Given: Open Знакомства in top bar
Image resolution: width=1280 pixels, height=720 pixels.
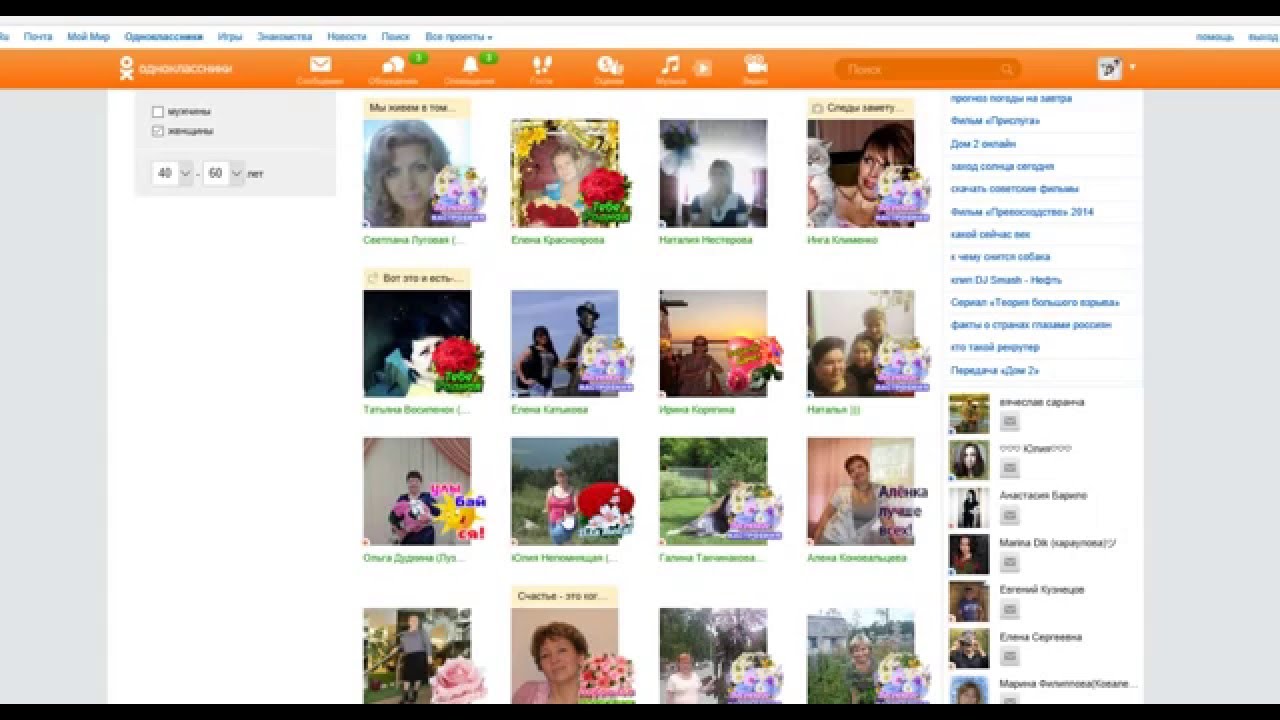Looking at the screenshot, I should [x=285, y=37].
